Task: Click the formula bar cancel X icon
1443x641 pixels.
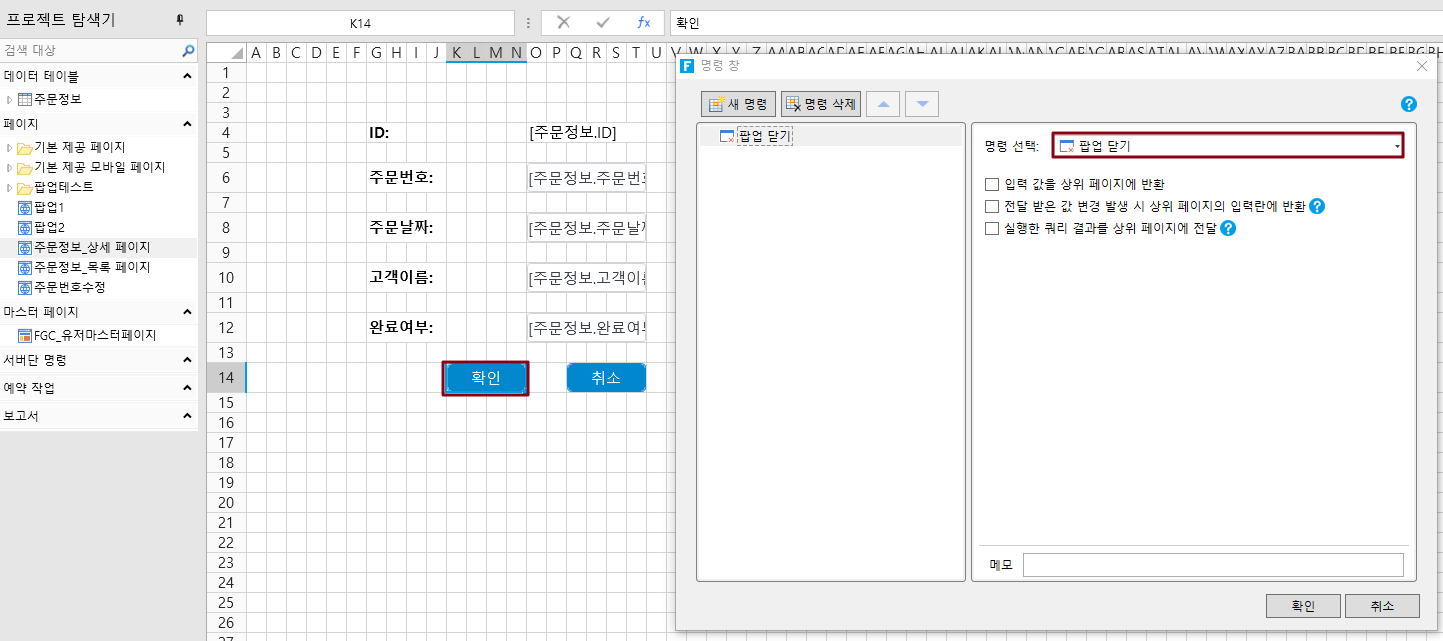Action: point(563,22)
